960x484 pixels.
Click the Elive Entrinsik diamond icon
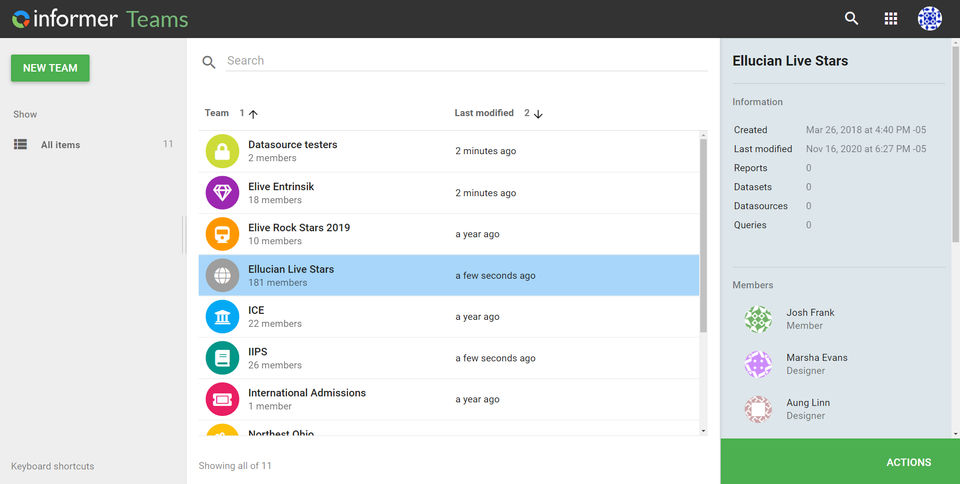click(222, 193)
